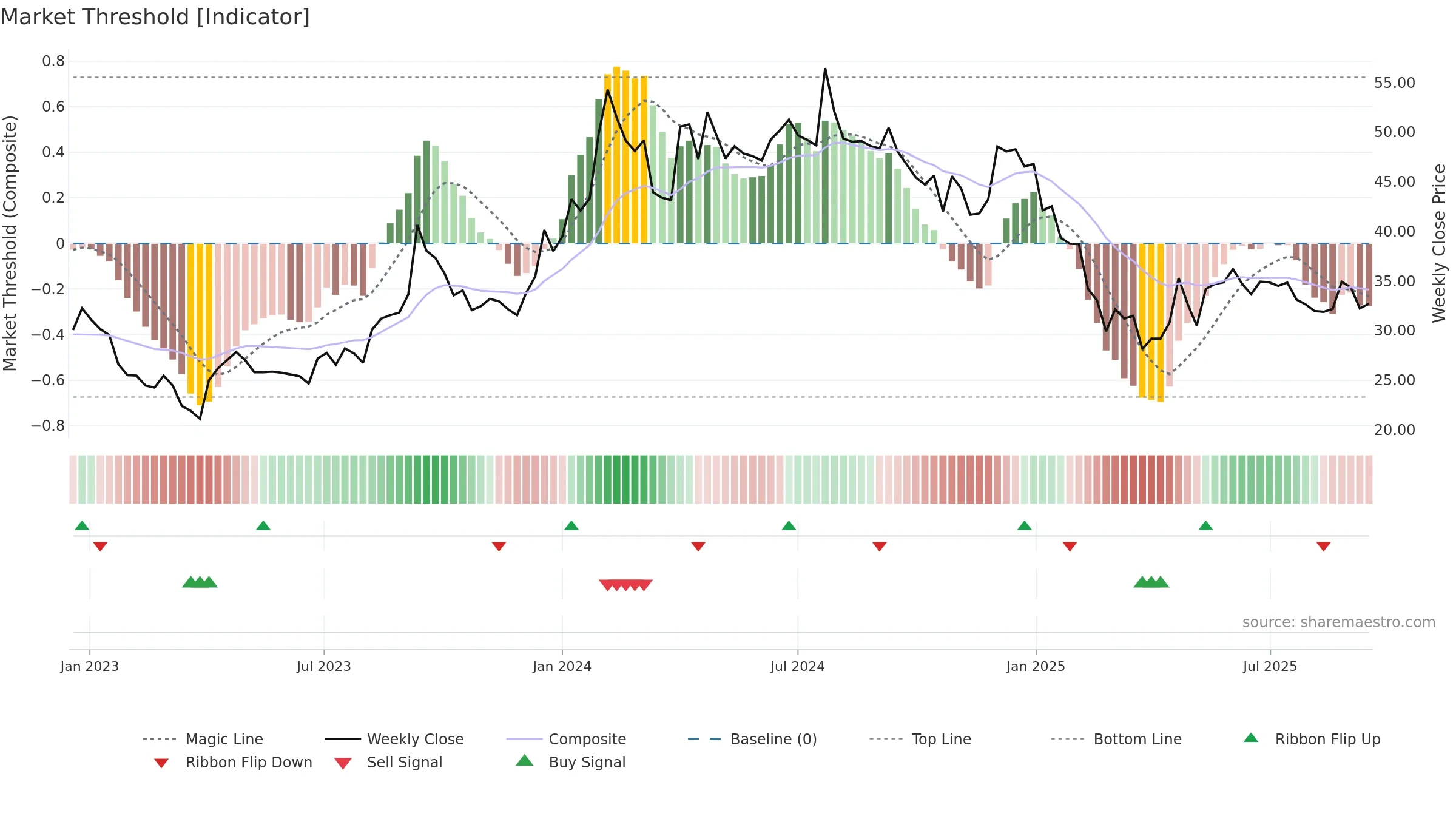This screenshot has width=1456, height=819.
Task: Click the red Ribbon Flip Down marker at January 2023
Action: click(x=100, y=547)
